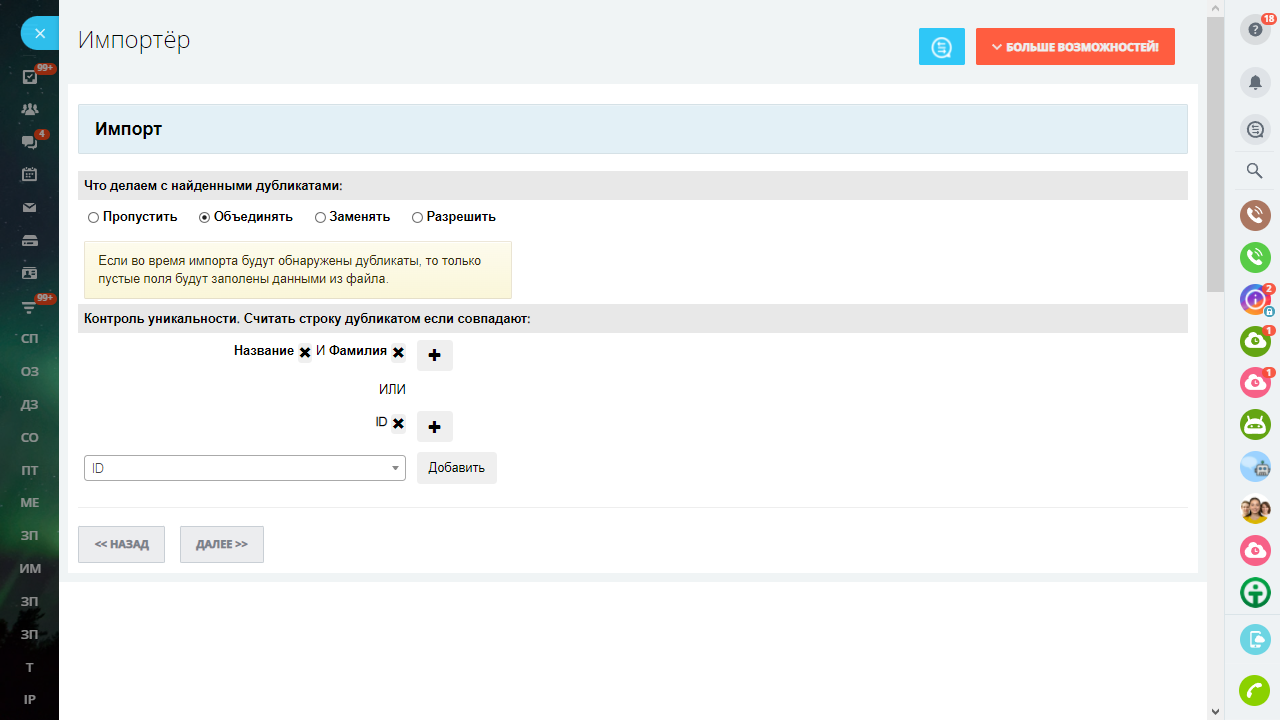Click the scrollbar up arrow
The image size is (1280, 720).
[1215, 8]
